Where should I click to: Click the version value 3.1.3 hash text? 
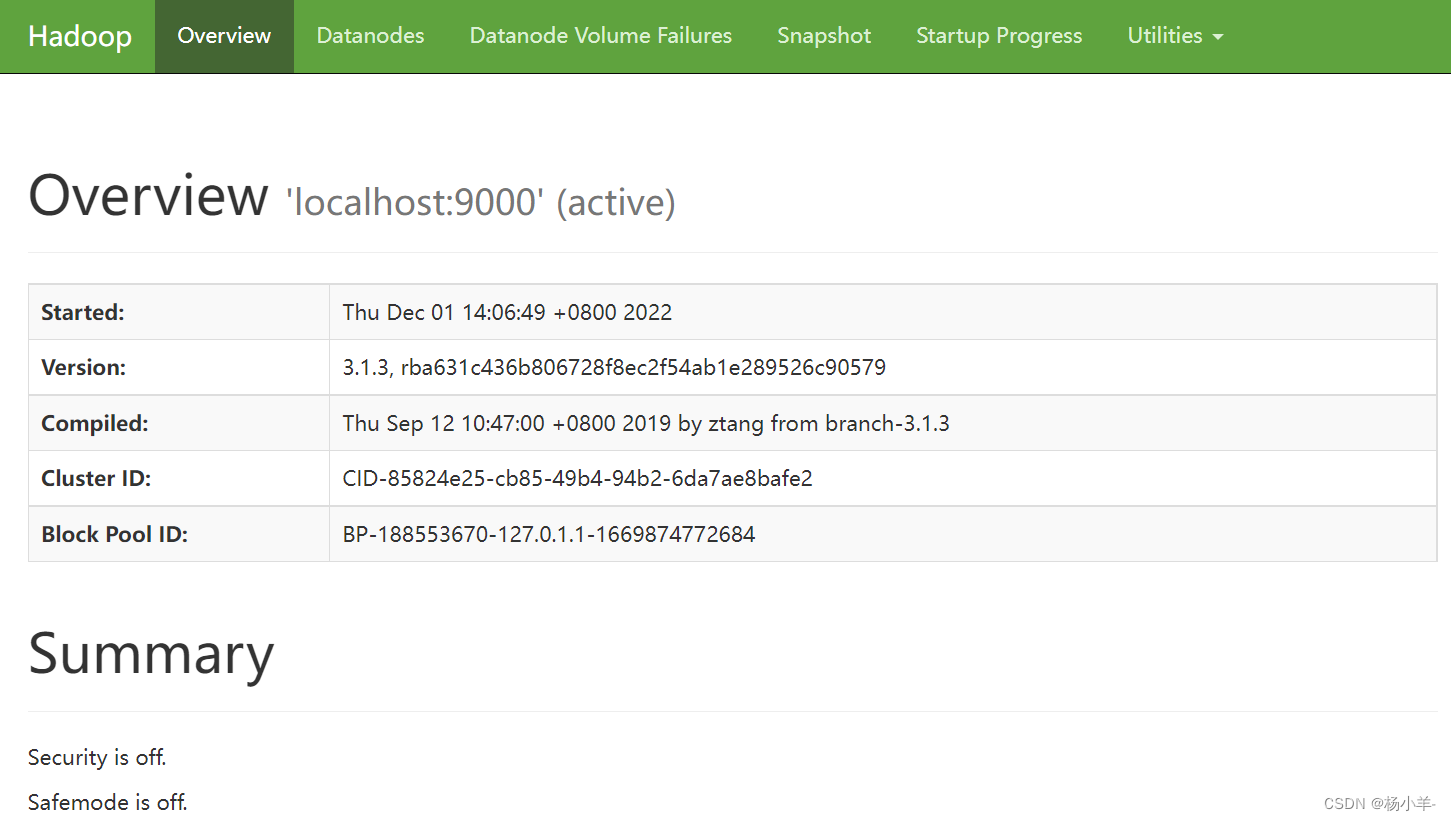click(614, 367)
